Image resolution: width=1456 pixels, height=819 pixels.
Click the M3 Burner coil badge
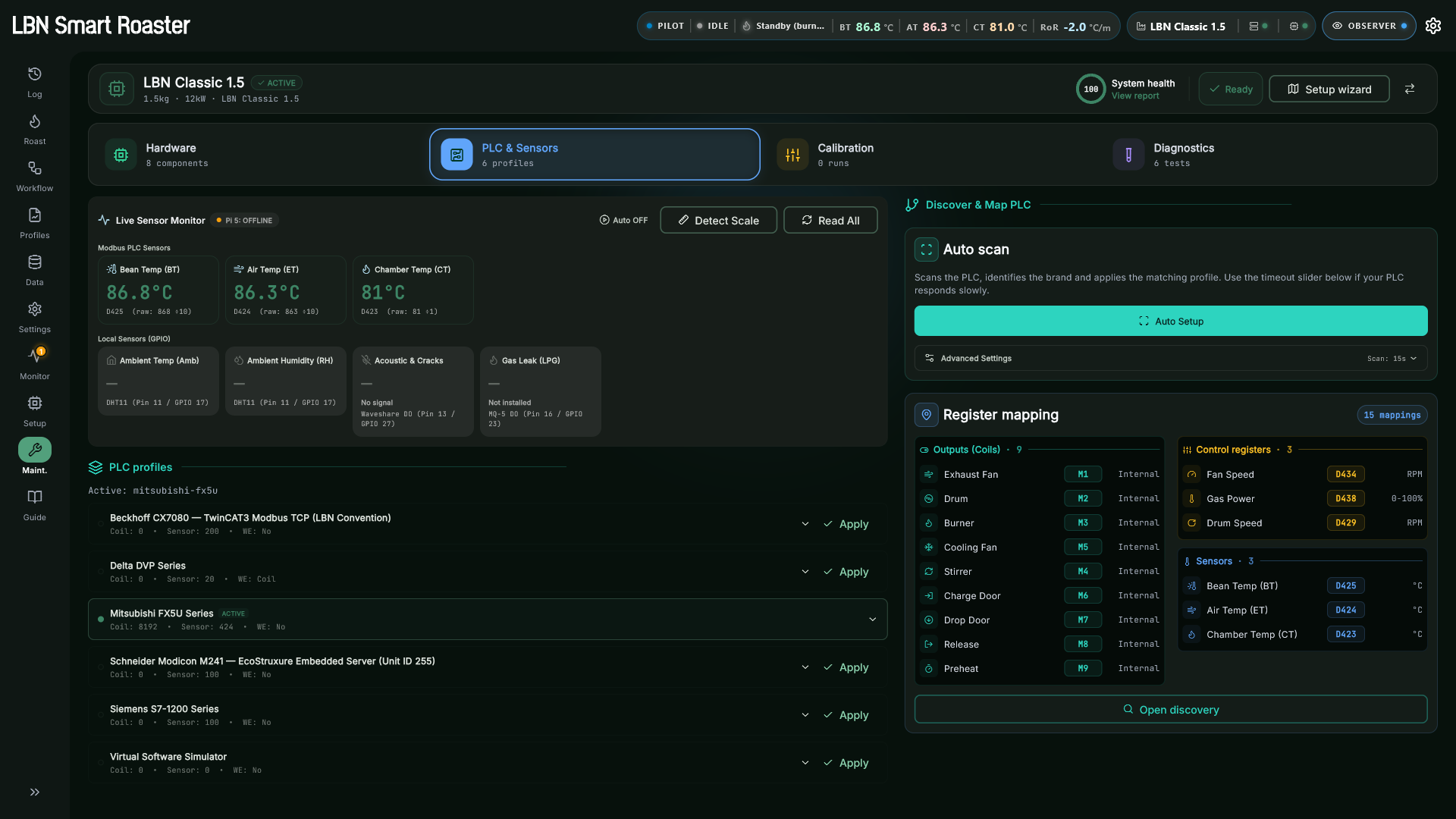1083,523
